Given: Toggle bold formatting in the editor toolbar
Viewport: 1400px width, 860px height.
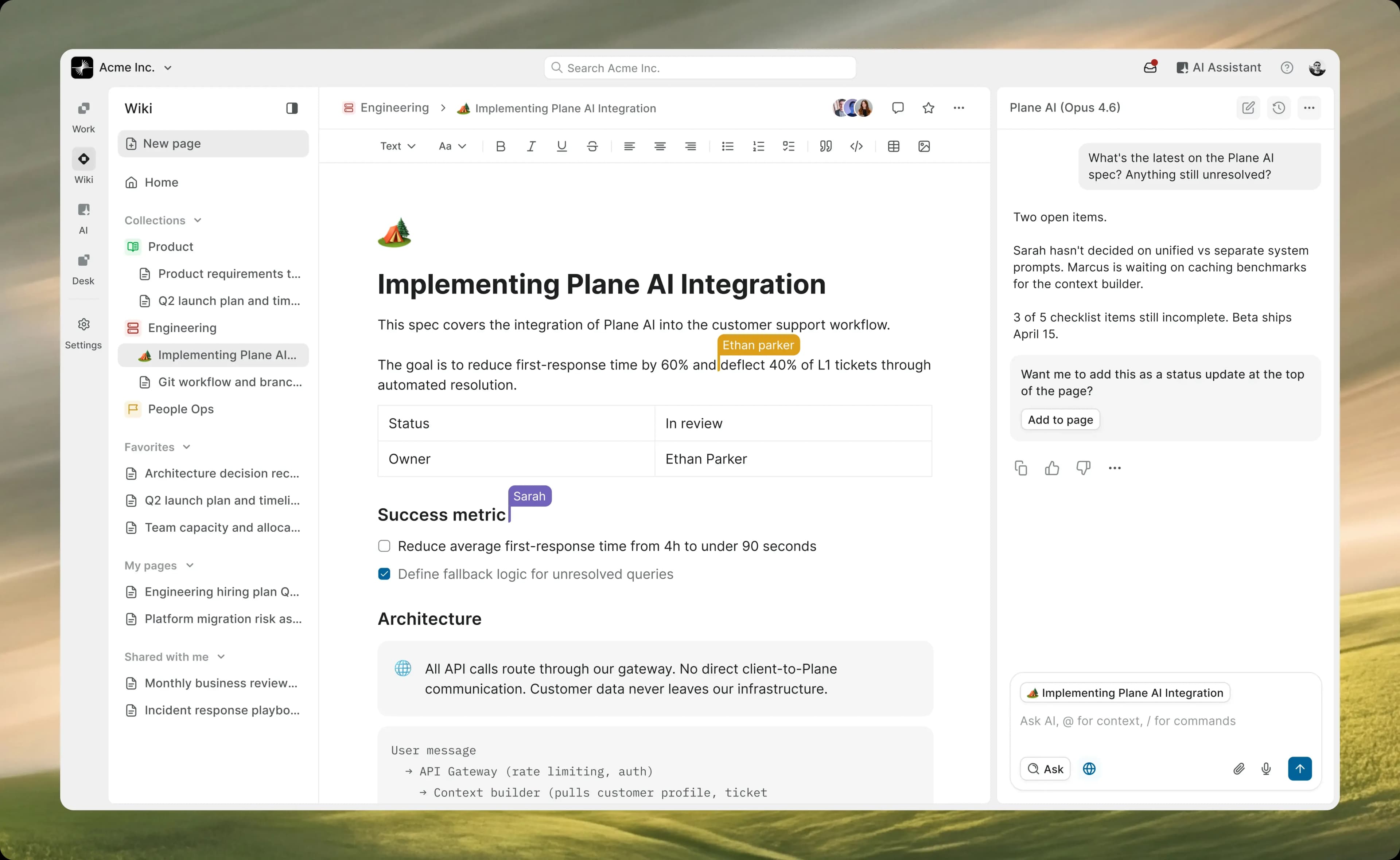Looking at the screenshot, I should point(501,146).
